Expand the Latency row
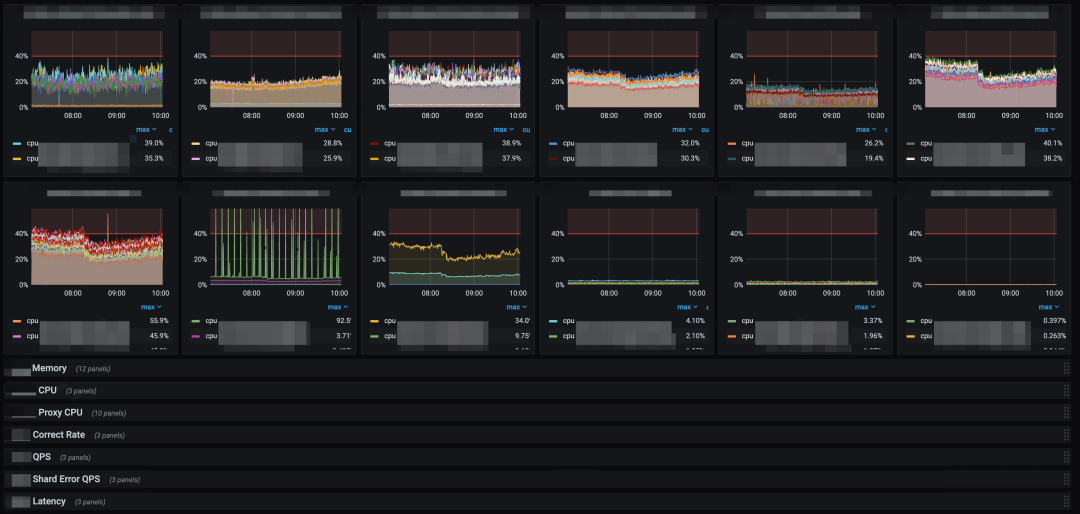The image size is (1080, 514). tap(49, 501)
